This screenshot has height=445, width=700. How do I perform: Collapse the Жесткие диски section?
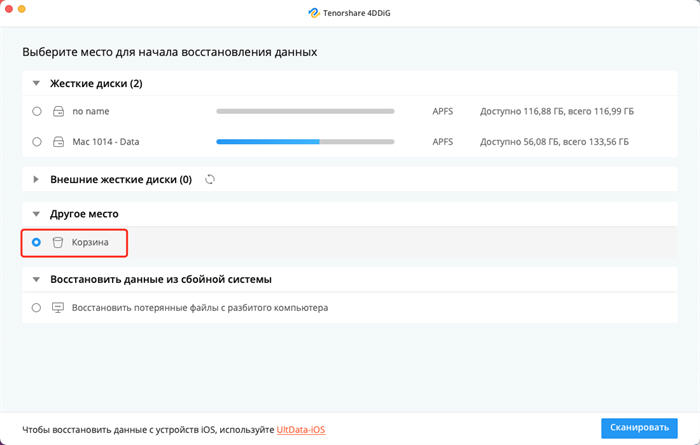[36, 83]
